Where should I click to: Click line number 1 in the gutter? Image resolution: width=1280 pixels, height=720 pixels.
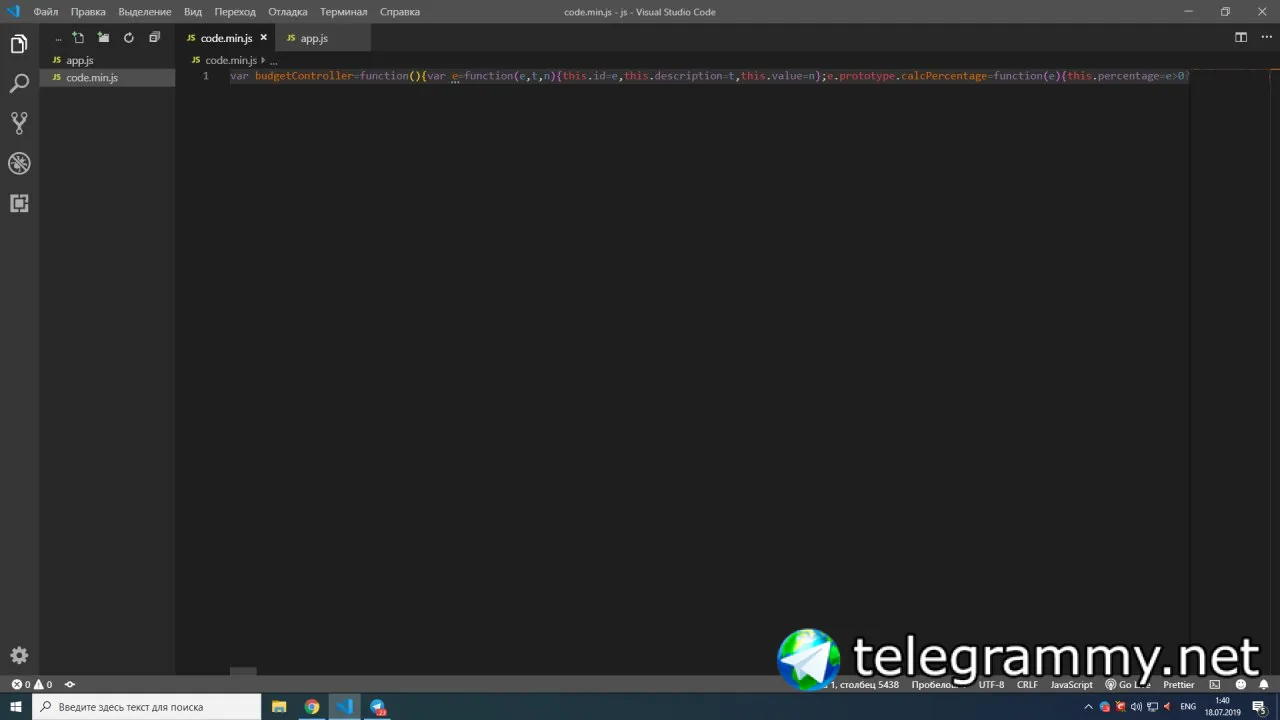(x=206, y=76)
